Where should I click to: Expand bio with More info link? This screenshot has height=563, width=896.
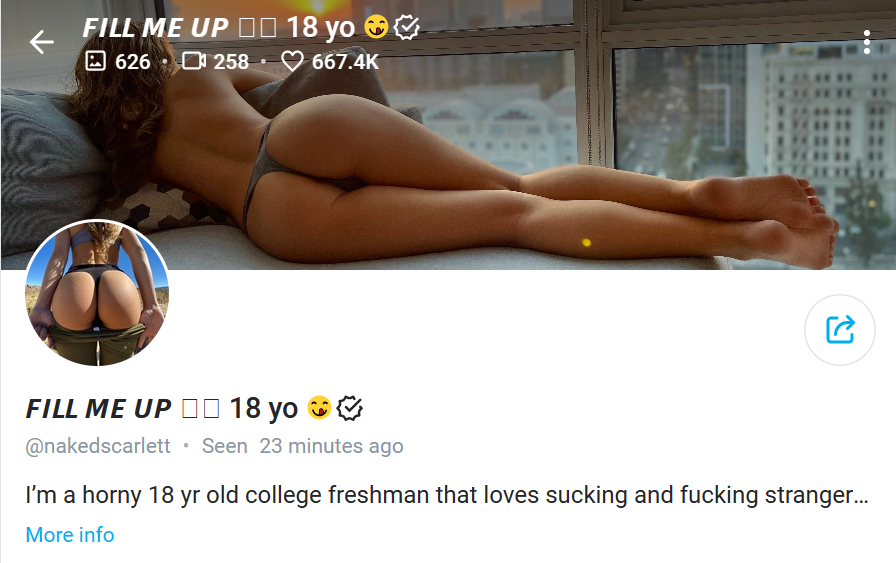pyautogui.click(x=70, y=535)
